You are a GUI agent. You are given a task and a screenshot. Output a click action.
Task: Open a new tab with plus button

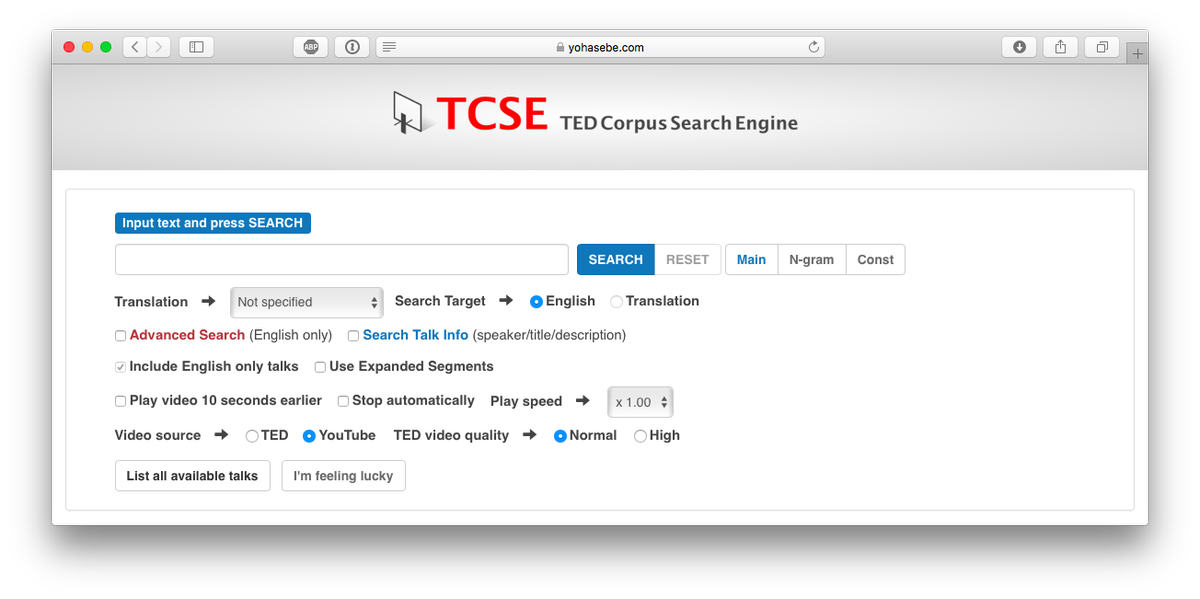pyautogui.click(x=1137, y=54)
